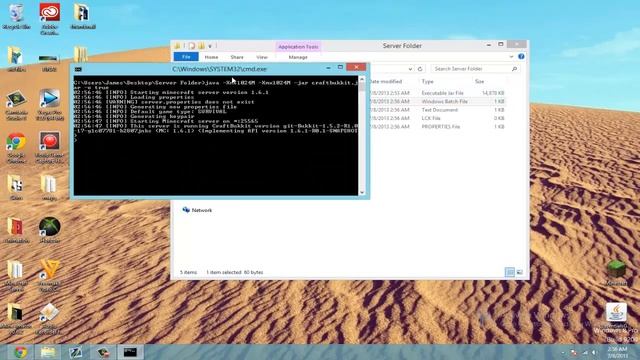Minimize the Server Folder Explorer window
This screenshot has width=640, height=360.
click(x=489, y=44)
